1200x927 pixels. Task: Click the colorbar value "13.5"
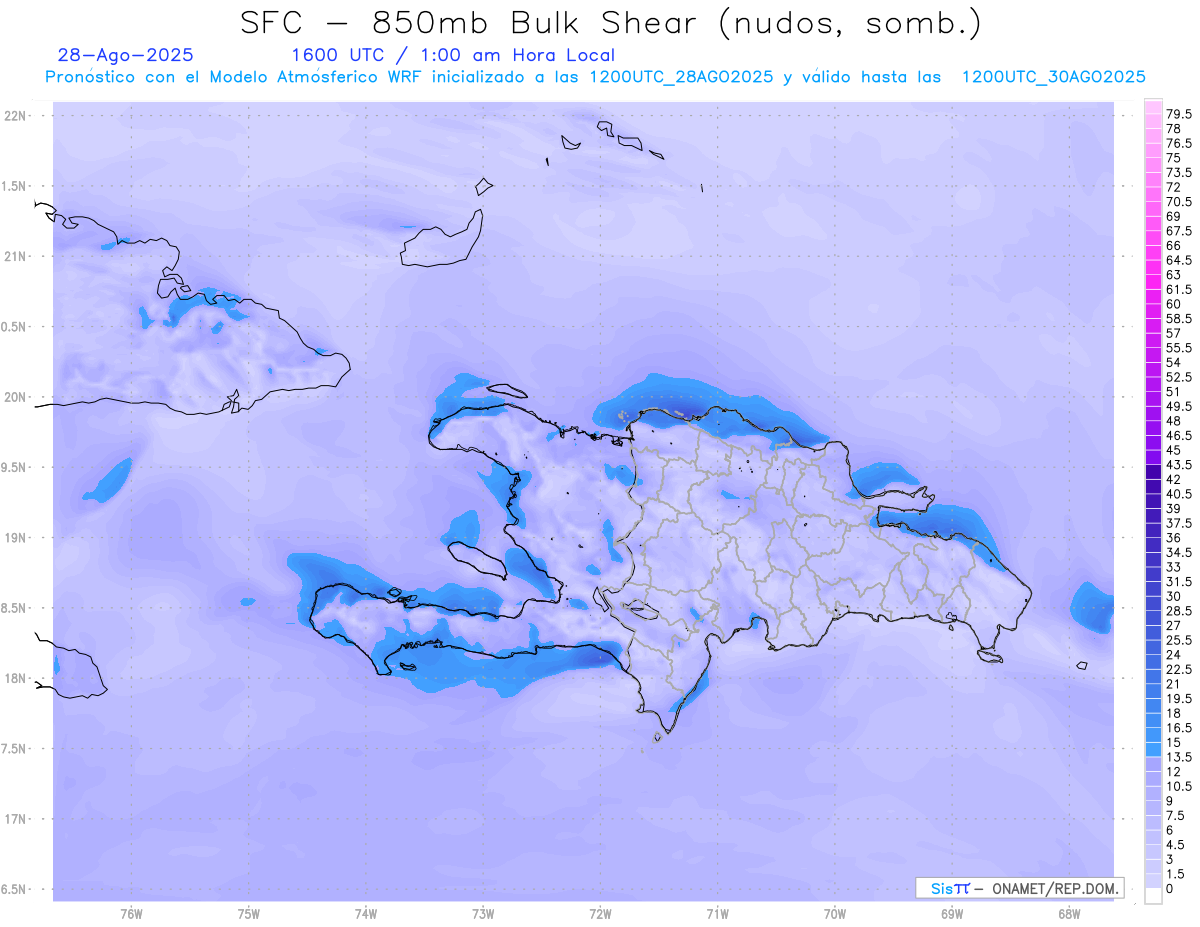1179,757
